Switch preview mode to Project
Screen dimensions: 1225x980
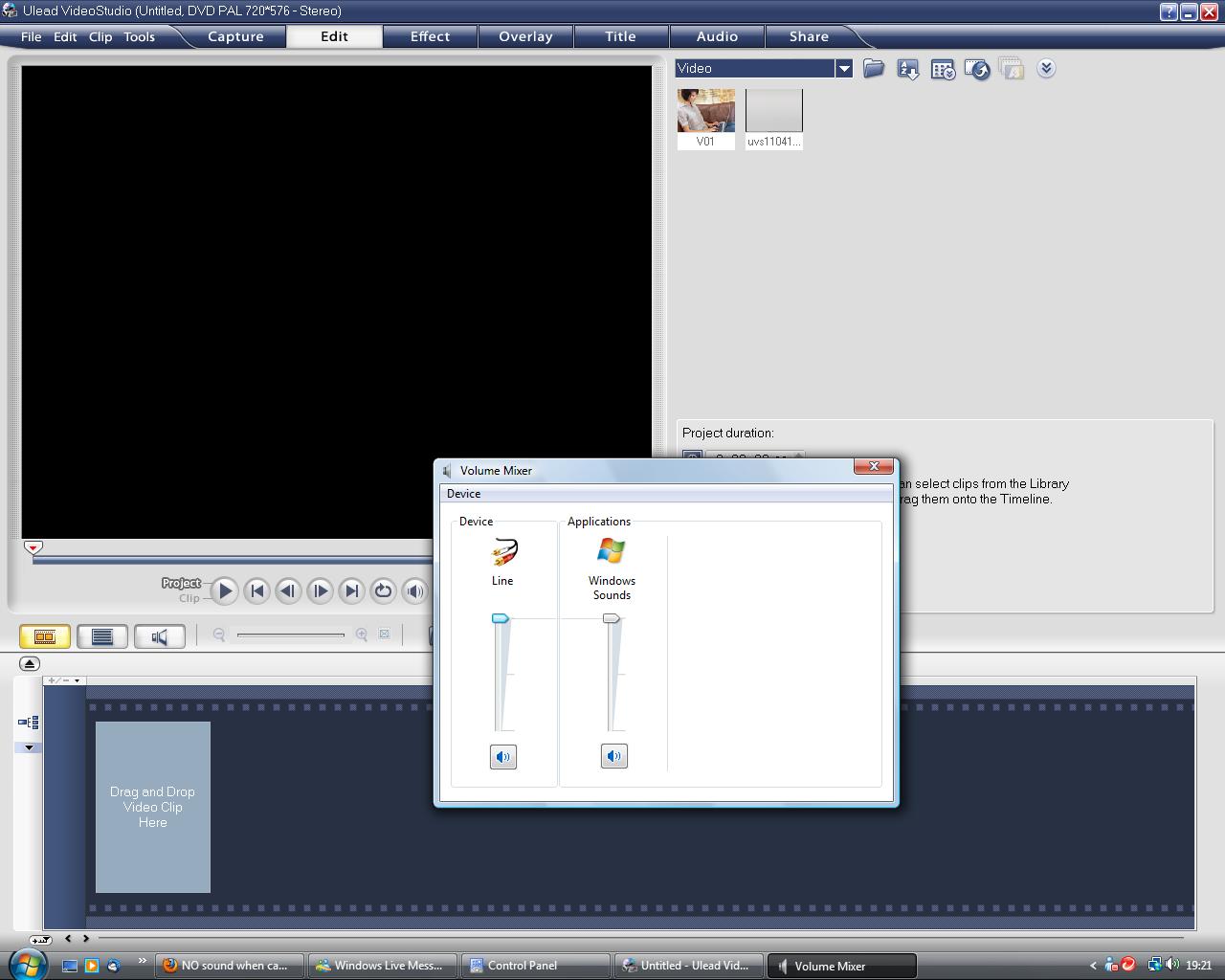181,583
